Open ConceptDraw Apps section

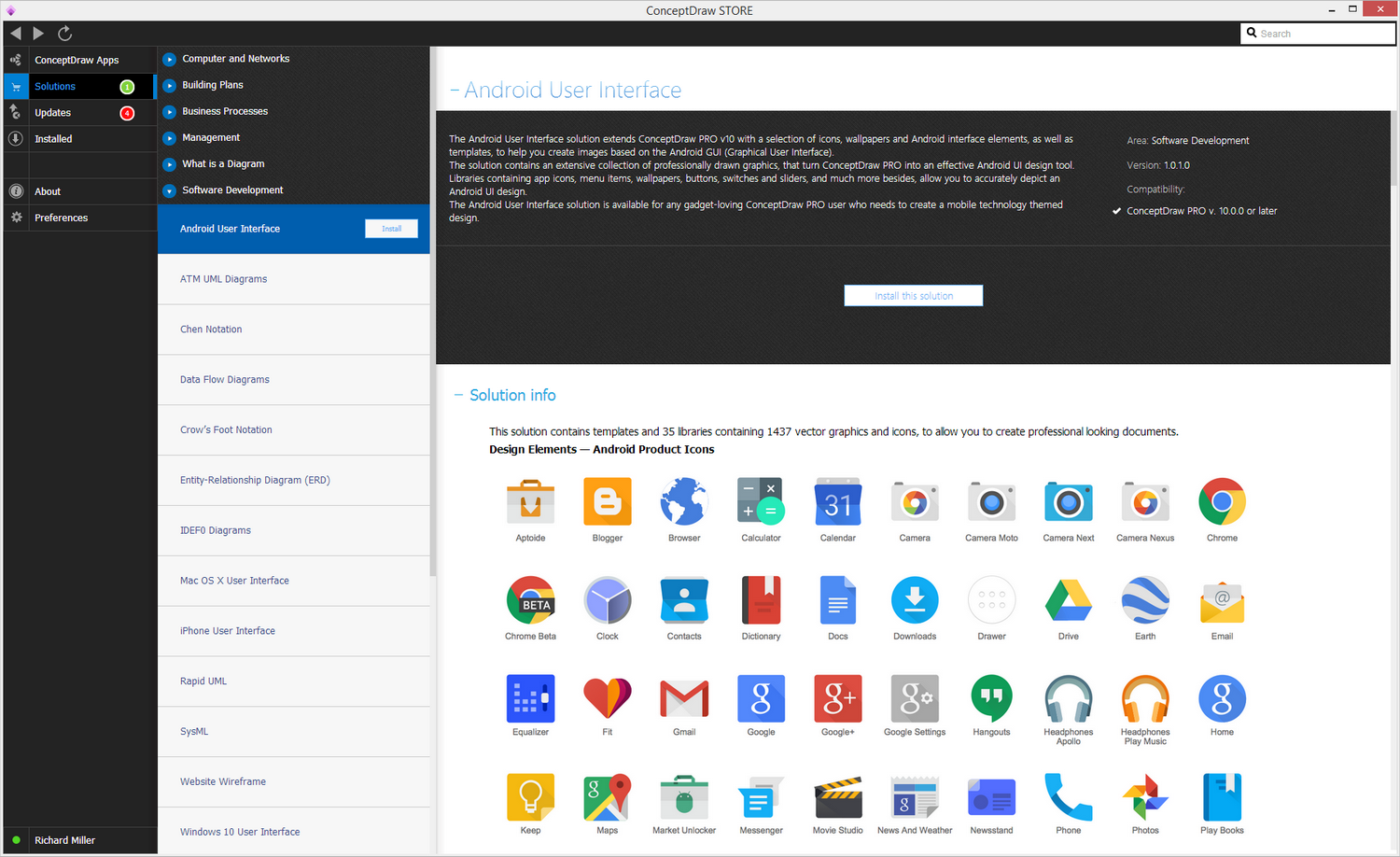click(x=78, y=60)
